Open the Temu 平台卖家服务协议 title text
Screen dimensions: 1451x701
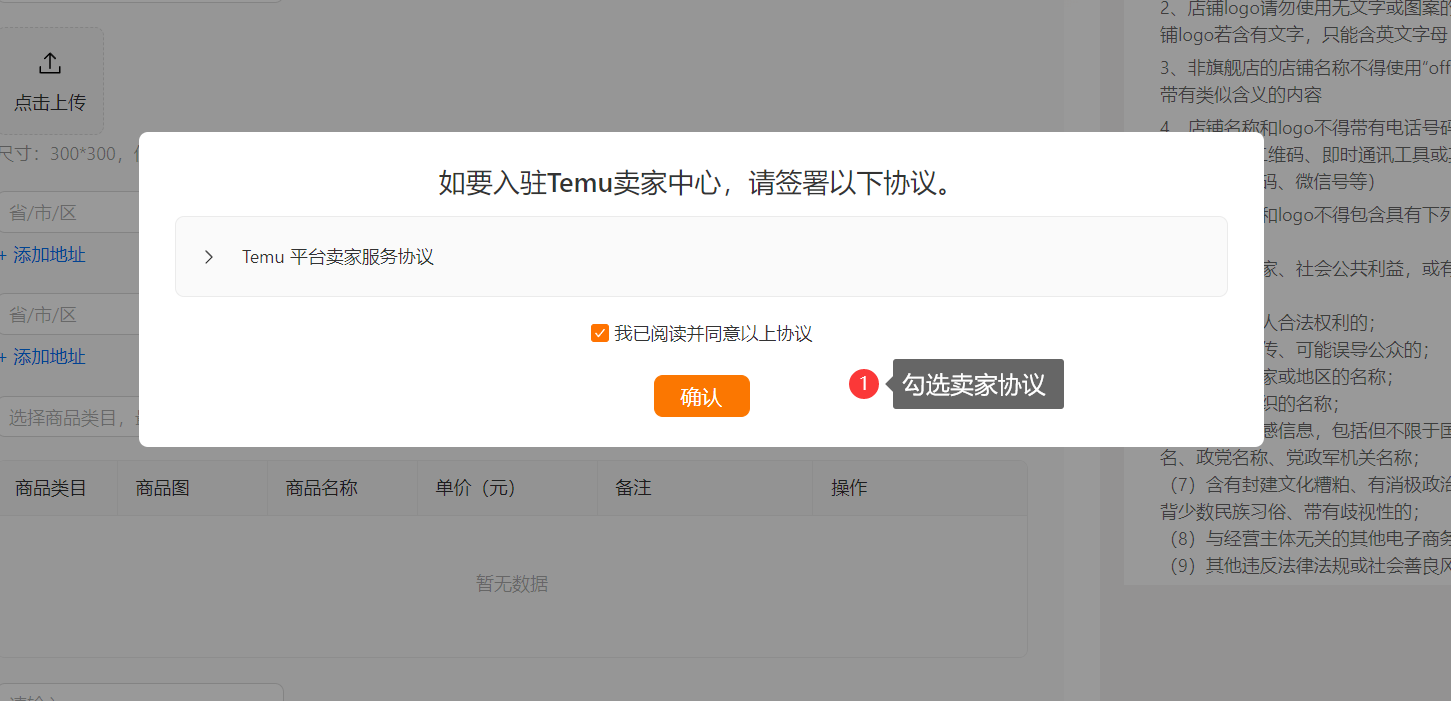[338, 257]
